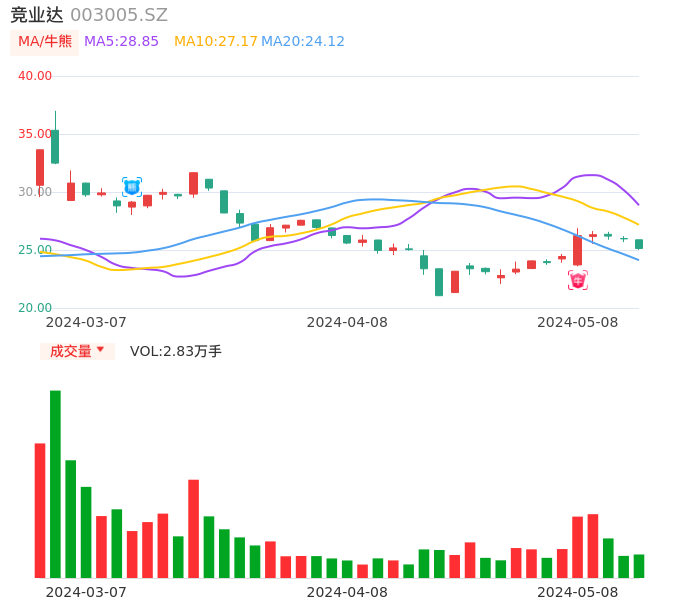Viewport: 686px width, 606px height.
Task: Click the stock name 竞业达
Action: [37, 15]
